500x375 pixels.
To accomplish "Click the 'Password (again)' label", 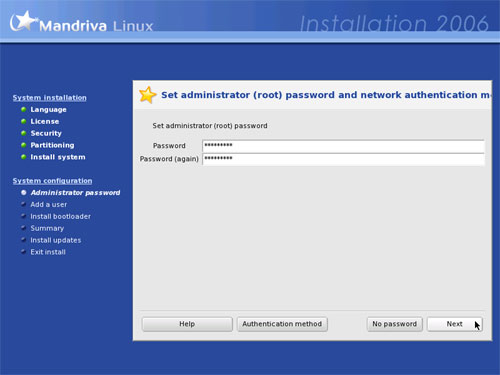I will pos(169,159).
